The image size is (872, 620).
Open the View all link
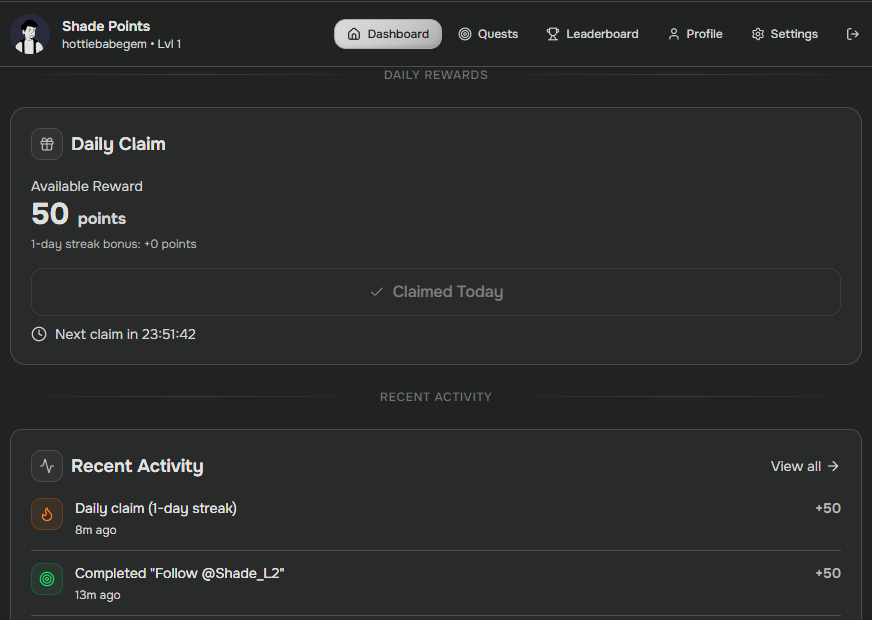click(804, 466)
